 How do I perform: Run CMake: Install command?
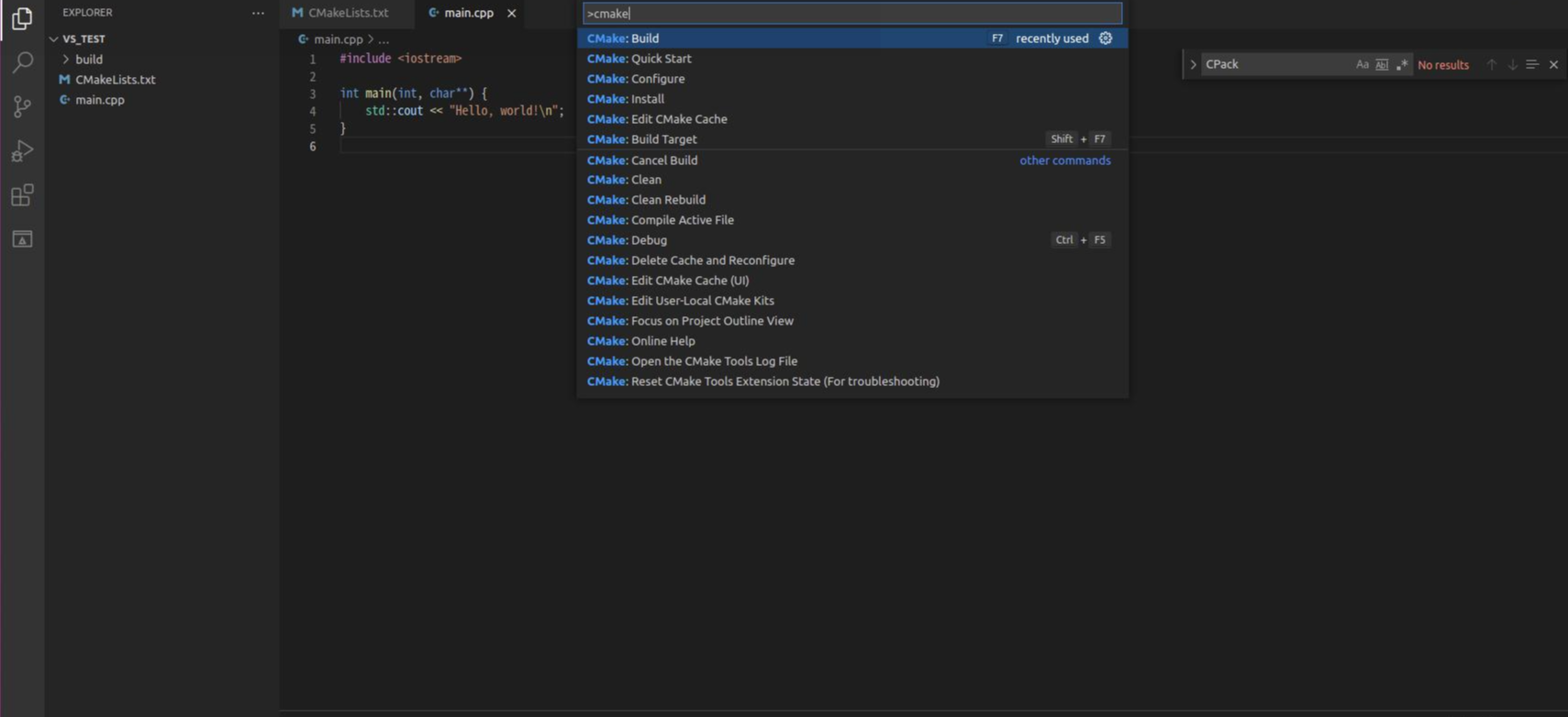[852, 99]
